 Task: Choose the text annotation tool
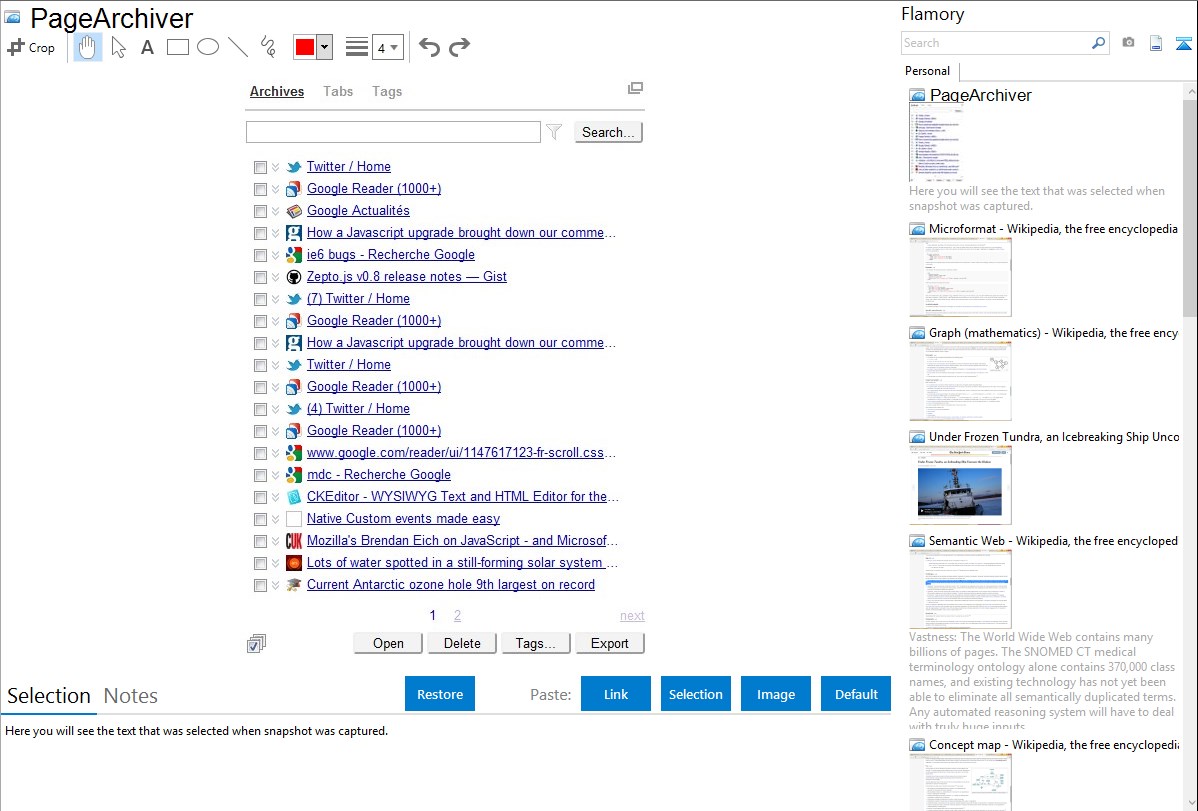147,47
